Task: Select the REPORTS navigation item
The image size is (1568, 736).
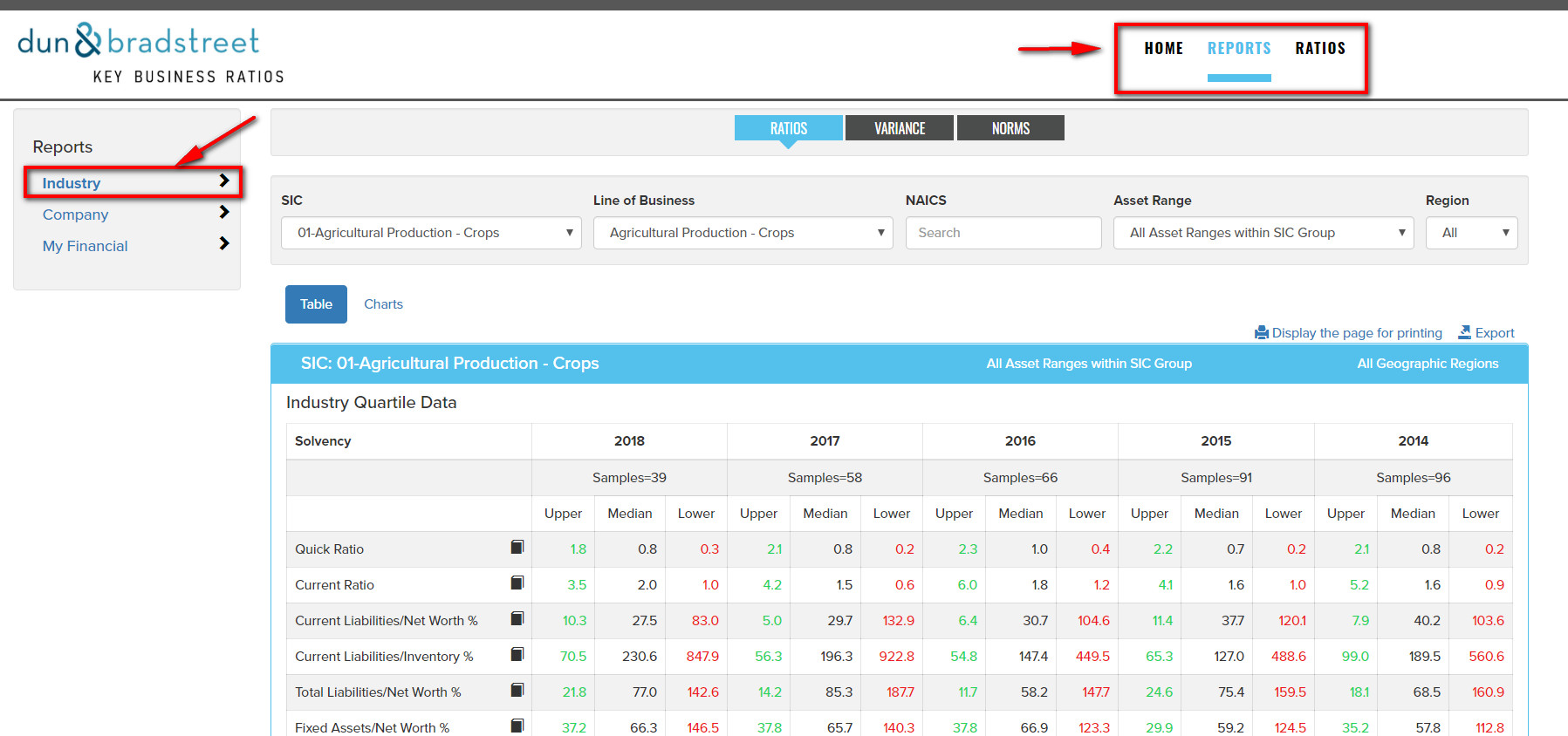Action: coord(1239,49)
